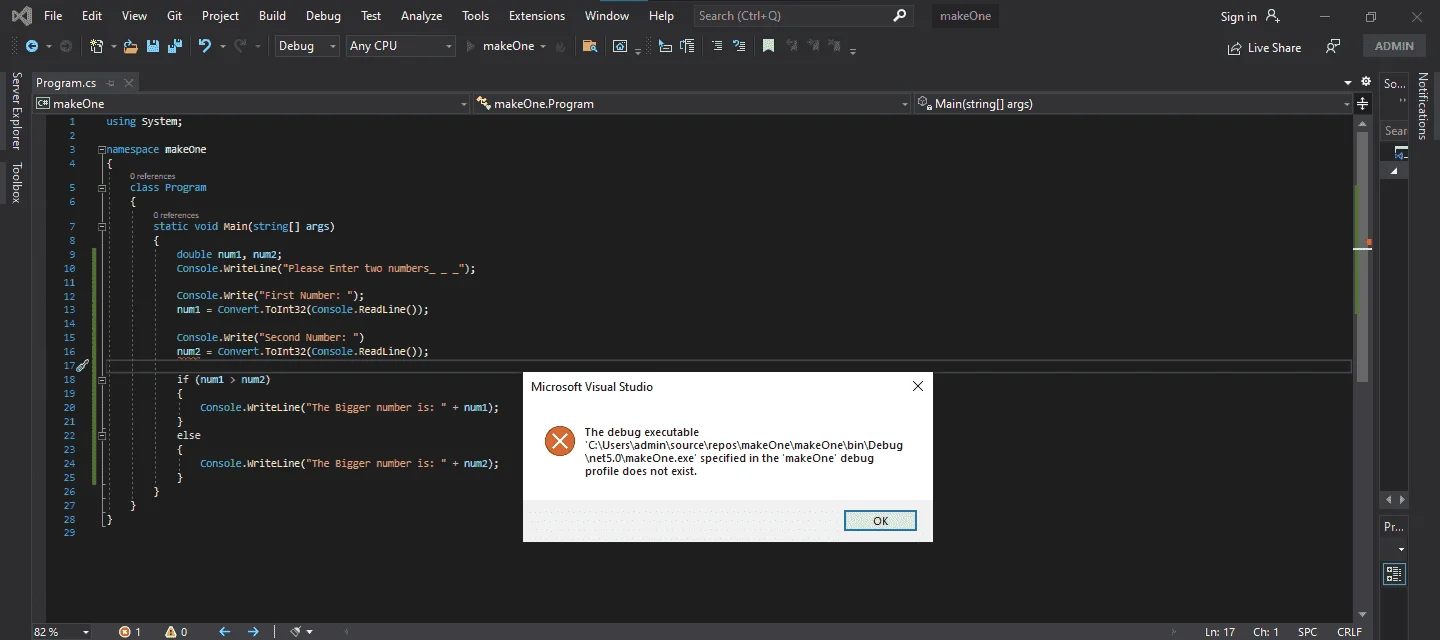Open the Extensions menu
The height and width of the screenshot is (640, 1440).
tap(537, 16)
